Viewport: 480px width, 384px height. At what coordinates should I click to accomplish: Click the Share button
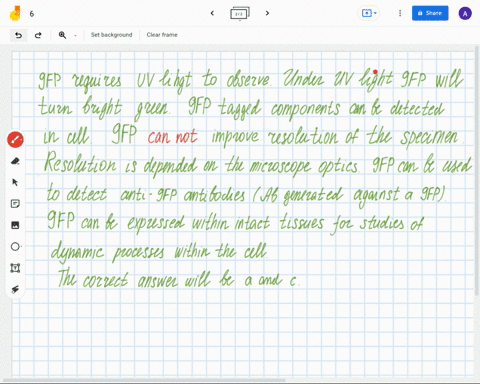(430, 13)
